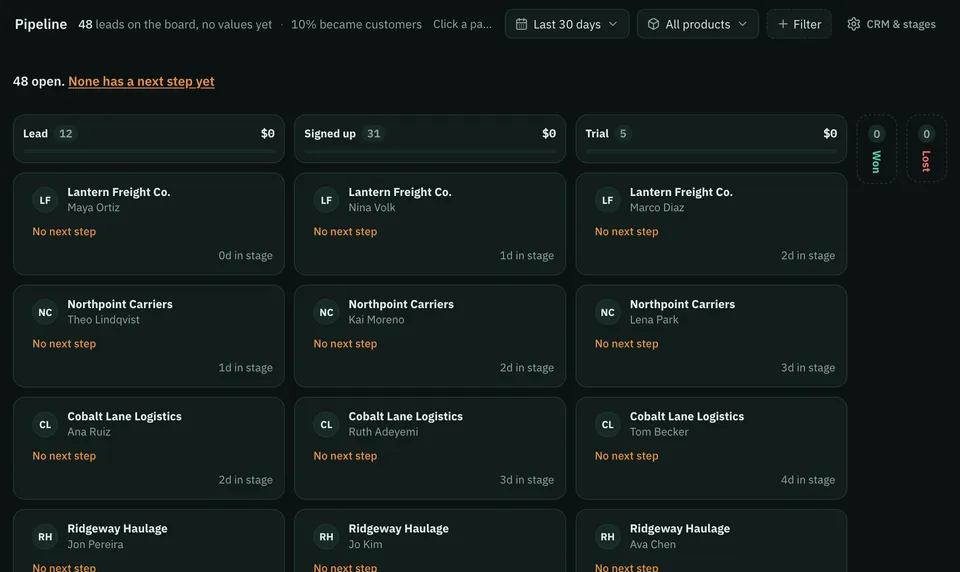Click the Lead column progress bar
Screen dimensions: 960x572
click(149, 151)
